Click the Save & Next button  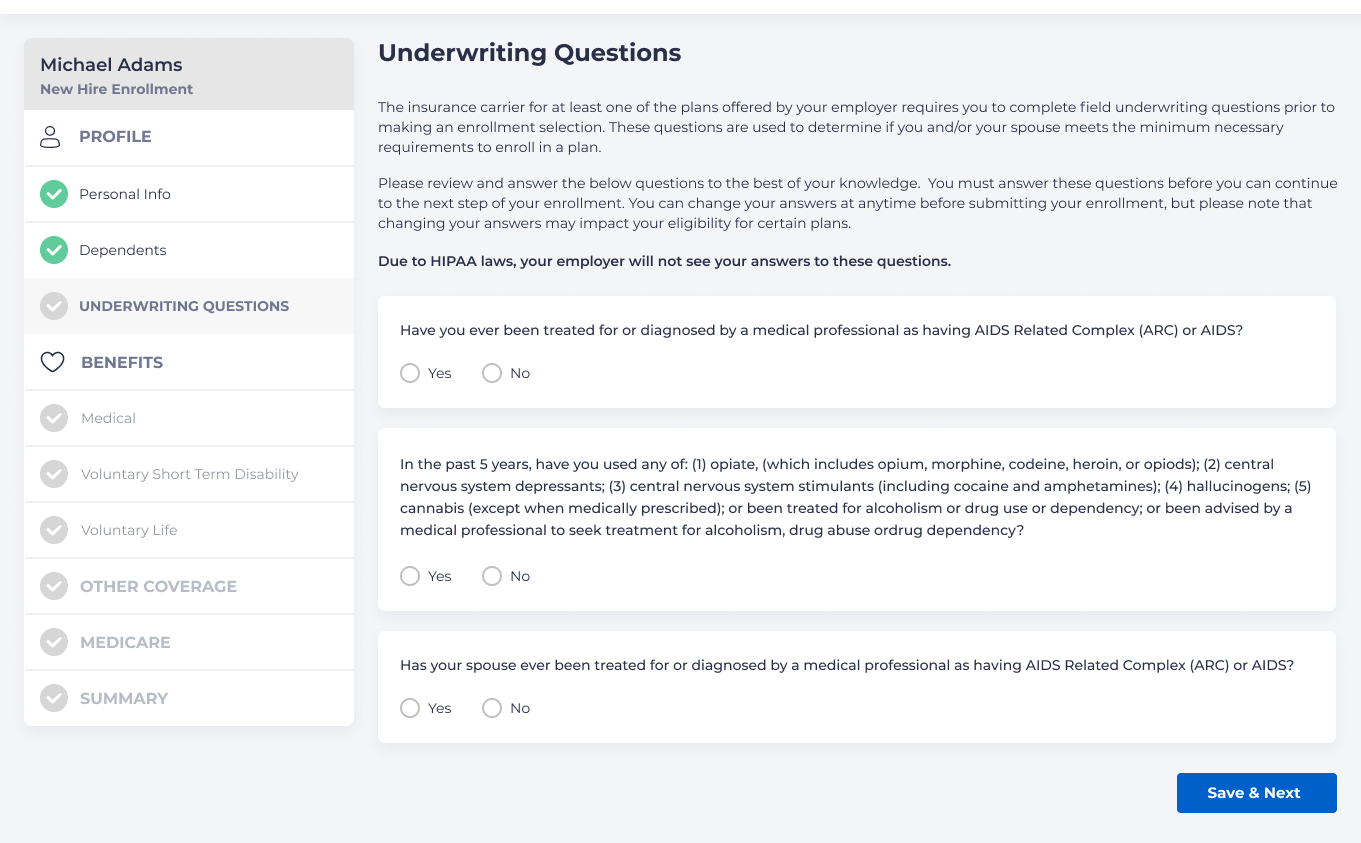point(1256,793)
